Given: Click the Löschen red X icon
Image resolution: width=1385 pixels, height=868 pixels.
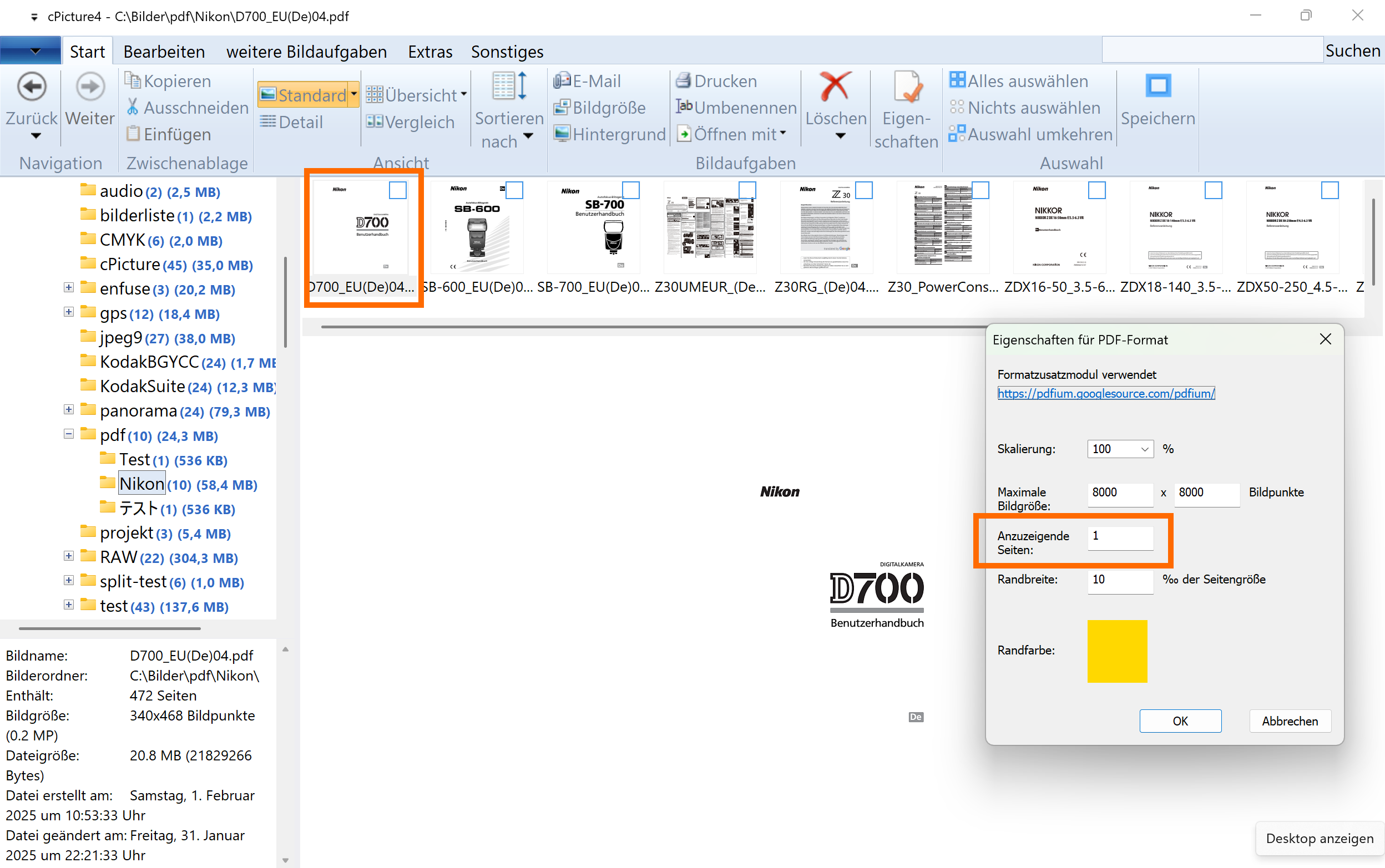Looking at the screenshot, I should tap(835, 87).
